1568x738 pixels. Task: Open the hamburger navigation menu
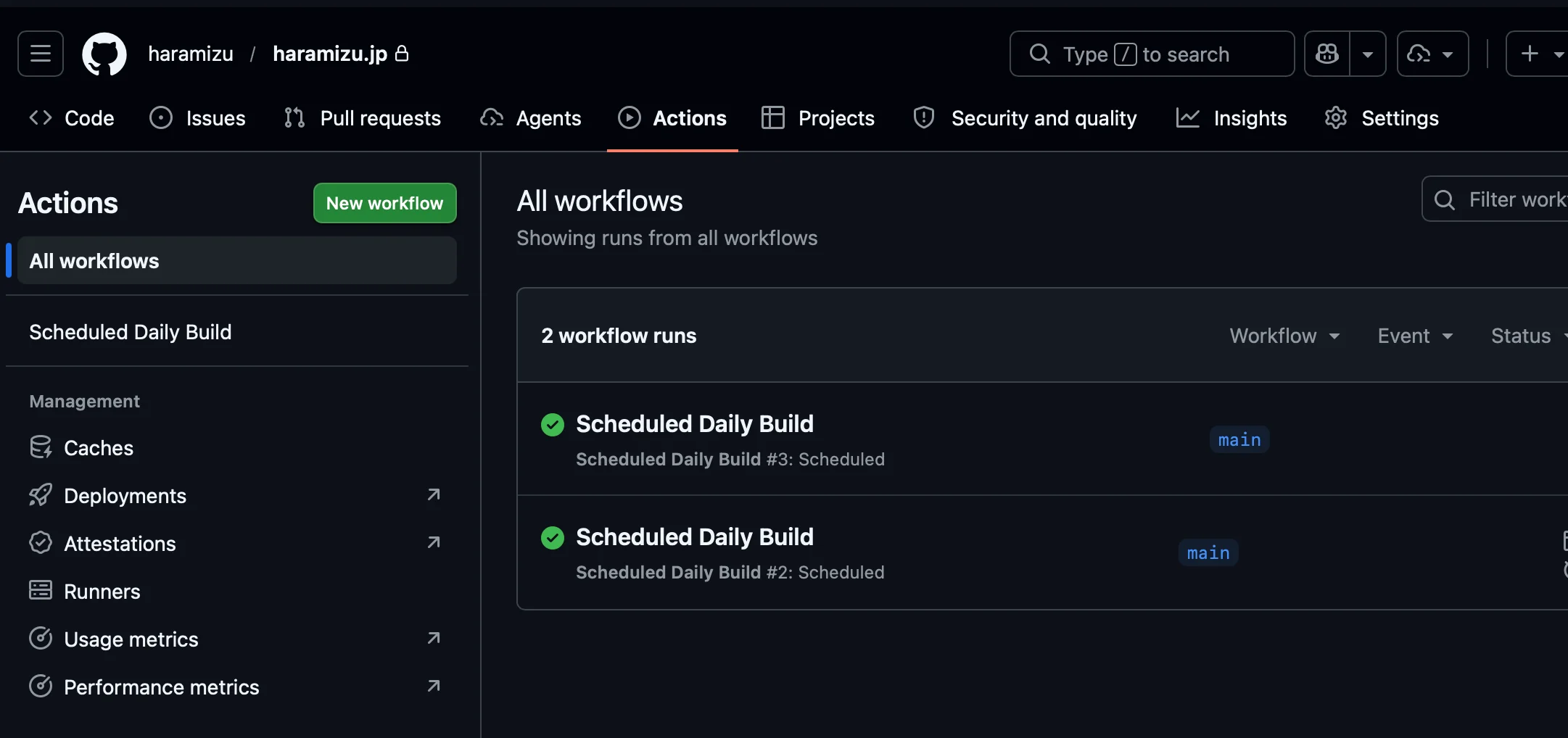point(41,54)
